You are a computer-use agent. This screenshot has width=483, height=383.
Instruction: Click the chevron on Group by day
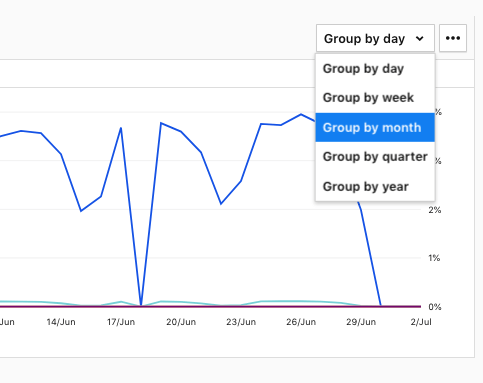(420, 39)
